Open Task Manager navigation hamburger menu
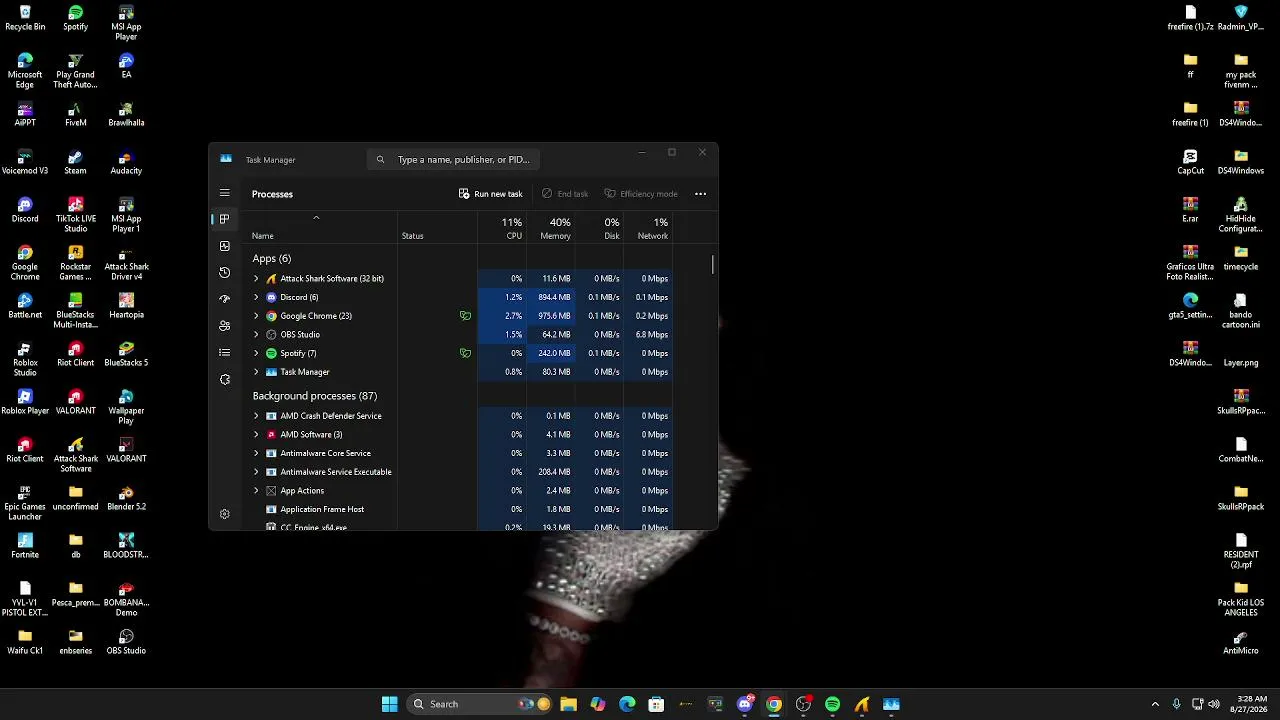Image resolution: width=1280 pixels, height=720 pixels. pos(224,193)
